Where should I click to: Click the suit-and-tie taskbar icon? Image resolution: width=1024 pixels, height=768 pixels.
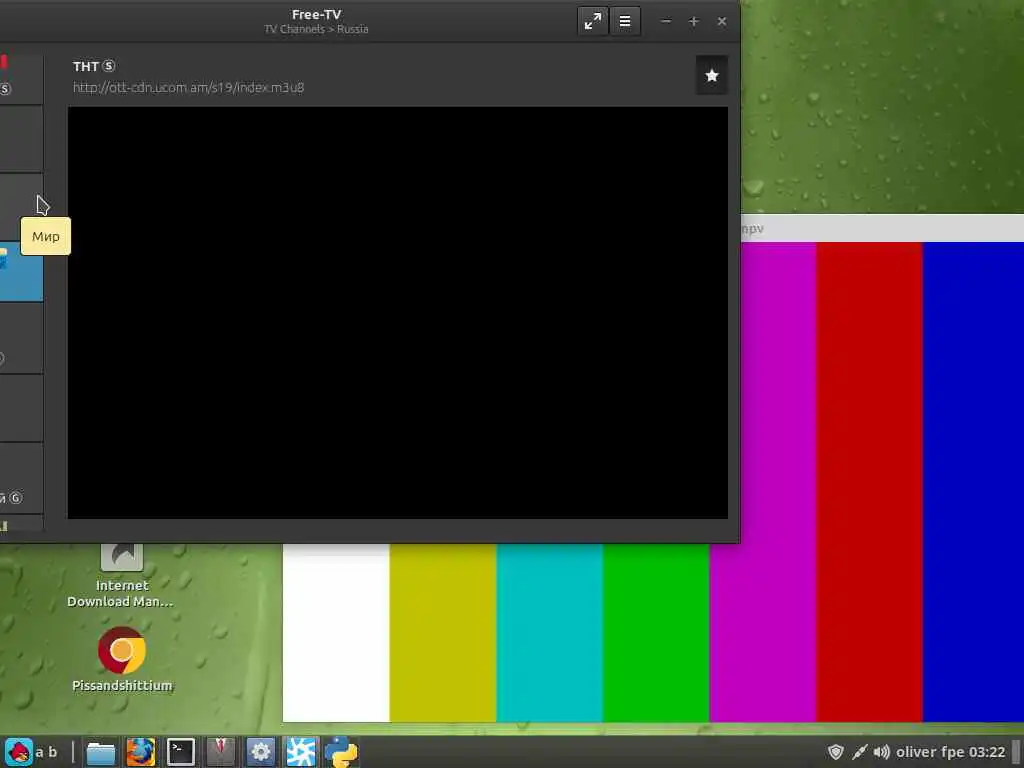coord(221,752)
